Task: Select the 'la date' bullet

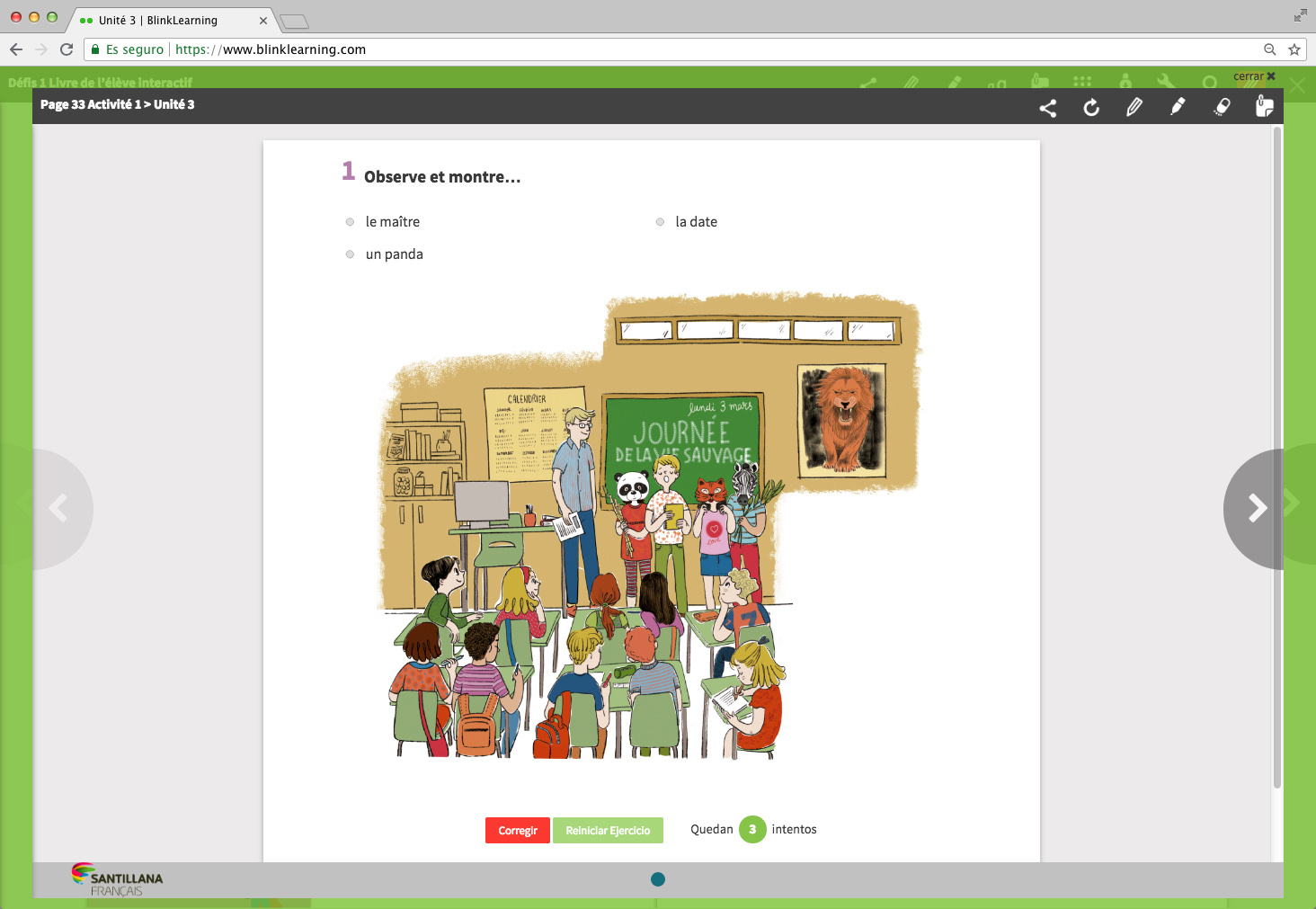Action: pos(660,222)
